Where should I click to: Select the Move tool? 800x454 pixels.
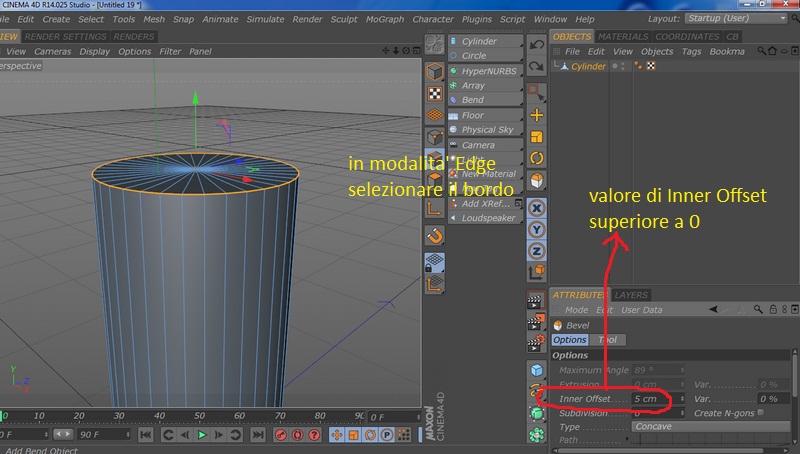(x=537, y=115)
